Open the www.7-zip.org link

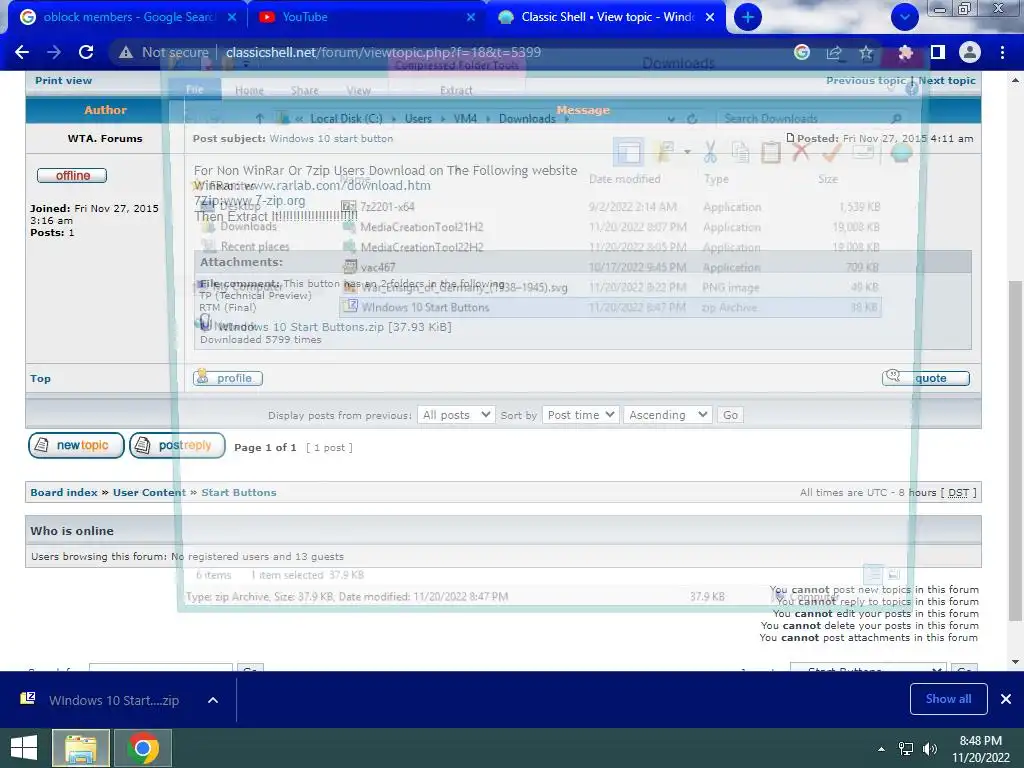tap(264, 200)
